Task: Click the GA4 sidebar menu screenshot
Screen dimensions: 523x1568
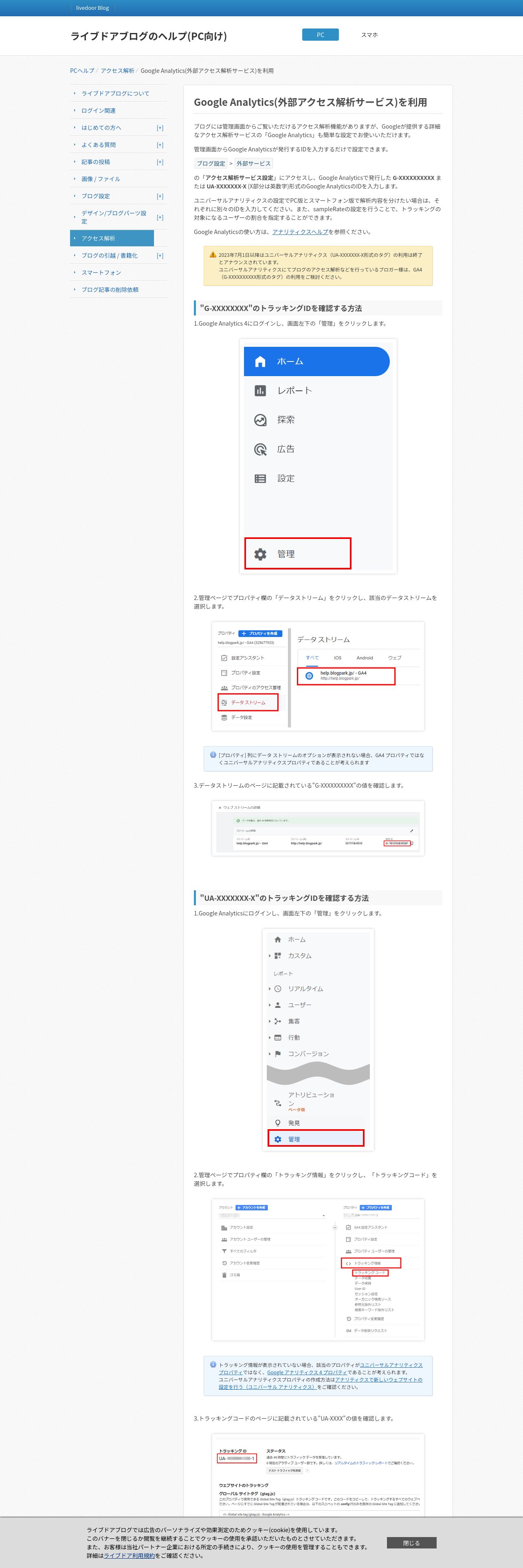Action: (x=318, y=456)
